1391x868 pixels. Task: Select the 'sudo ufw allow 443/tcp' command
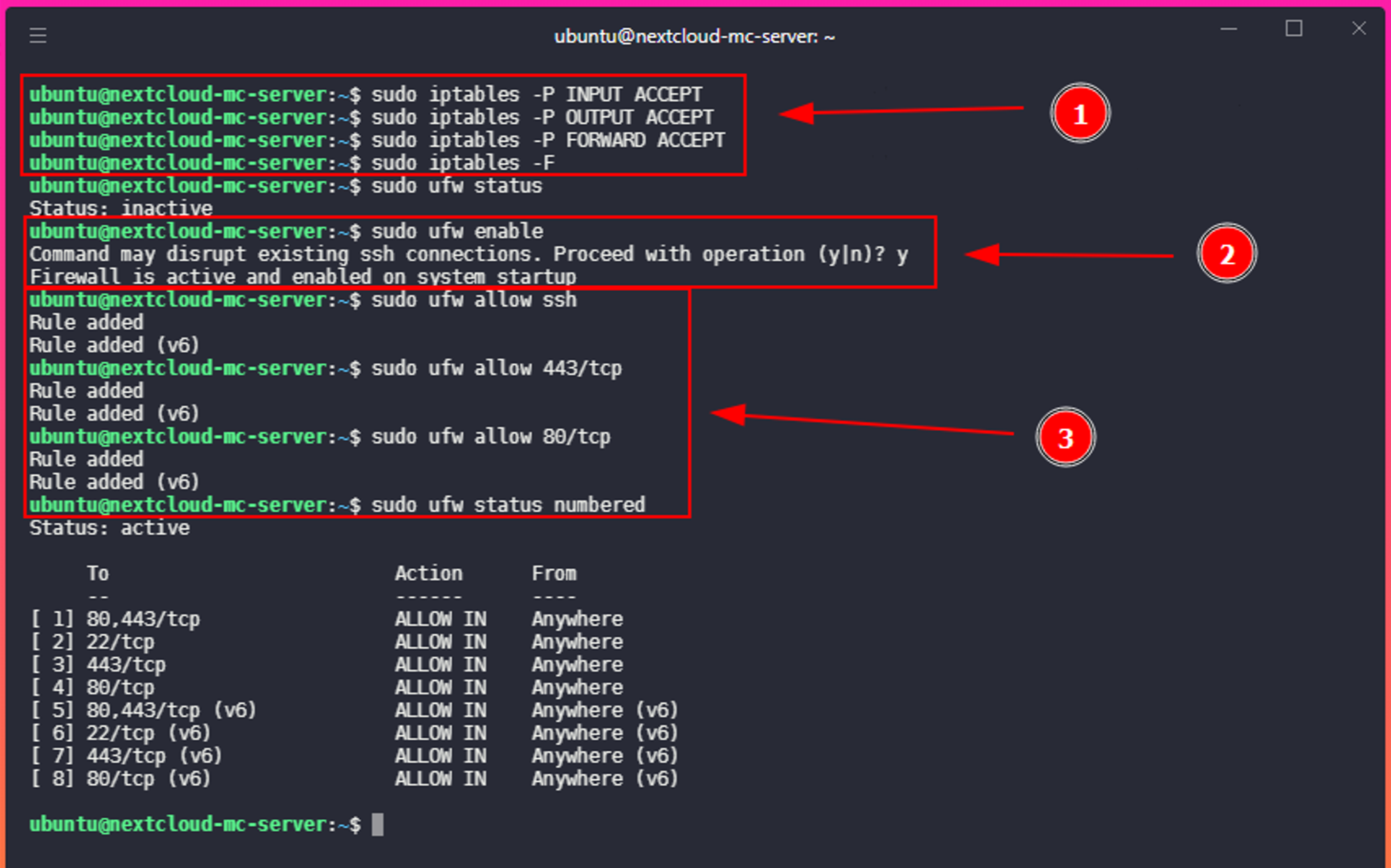pos(496,368)
